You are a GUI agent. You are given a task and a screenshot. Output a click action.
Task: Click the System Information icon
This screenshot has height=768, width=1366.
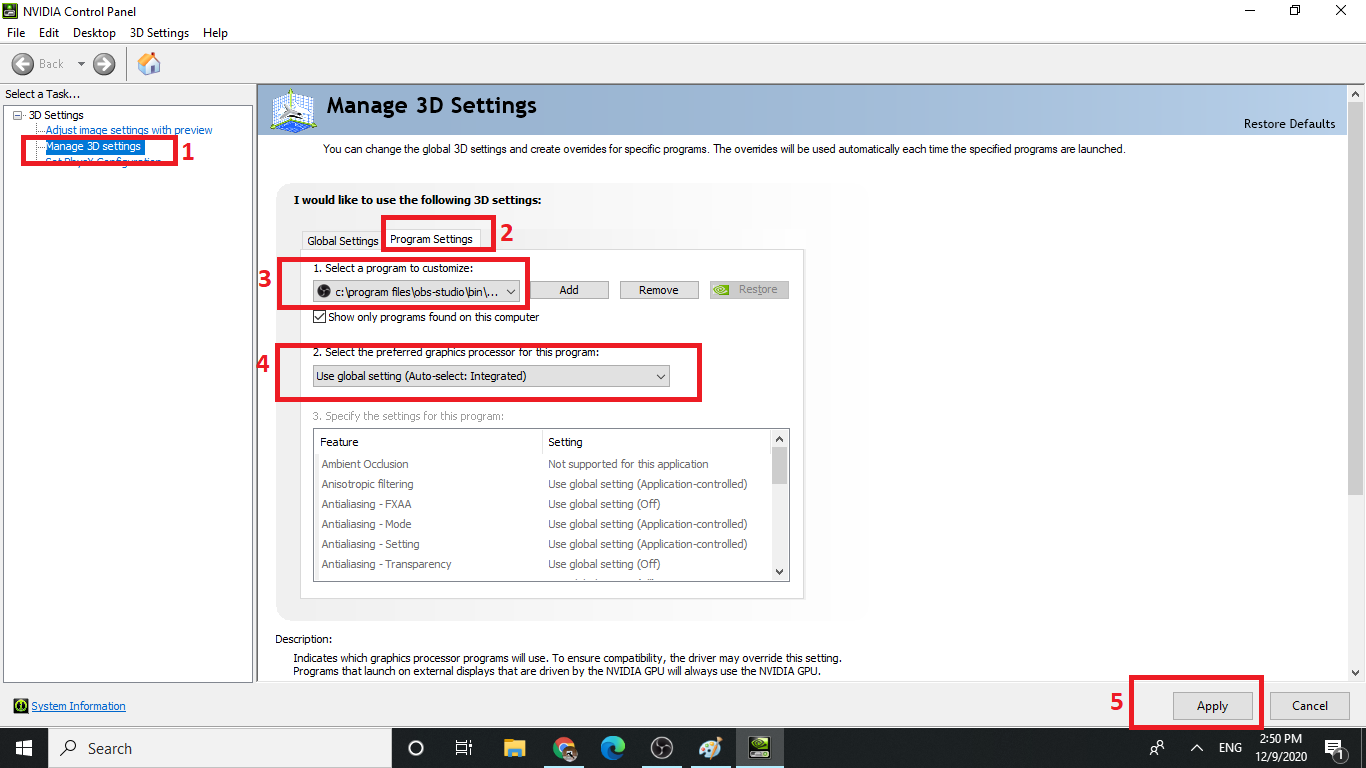pyautogui.click(x=20, y=706)
